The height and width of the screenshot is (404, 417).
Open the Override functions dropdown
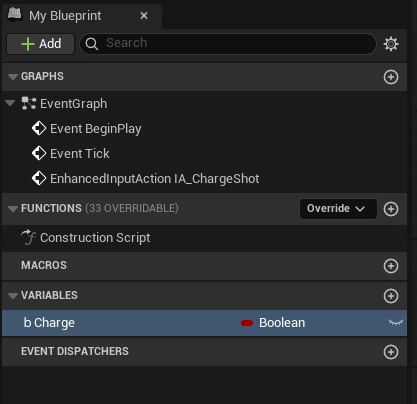tap(338, 209)
